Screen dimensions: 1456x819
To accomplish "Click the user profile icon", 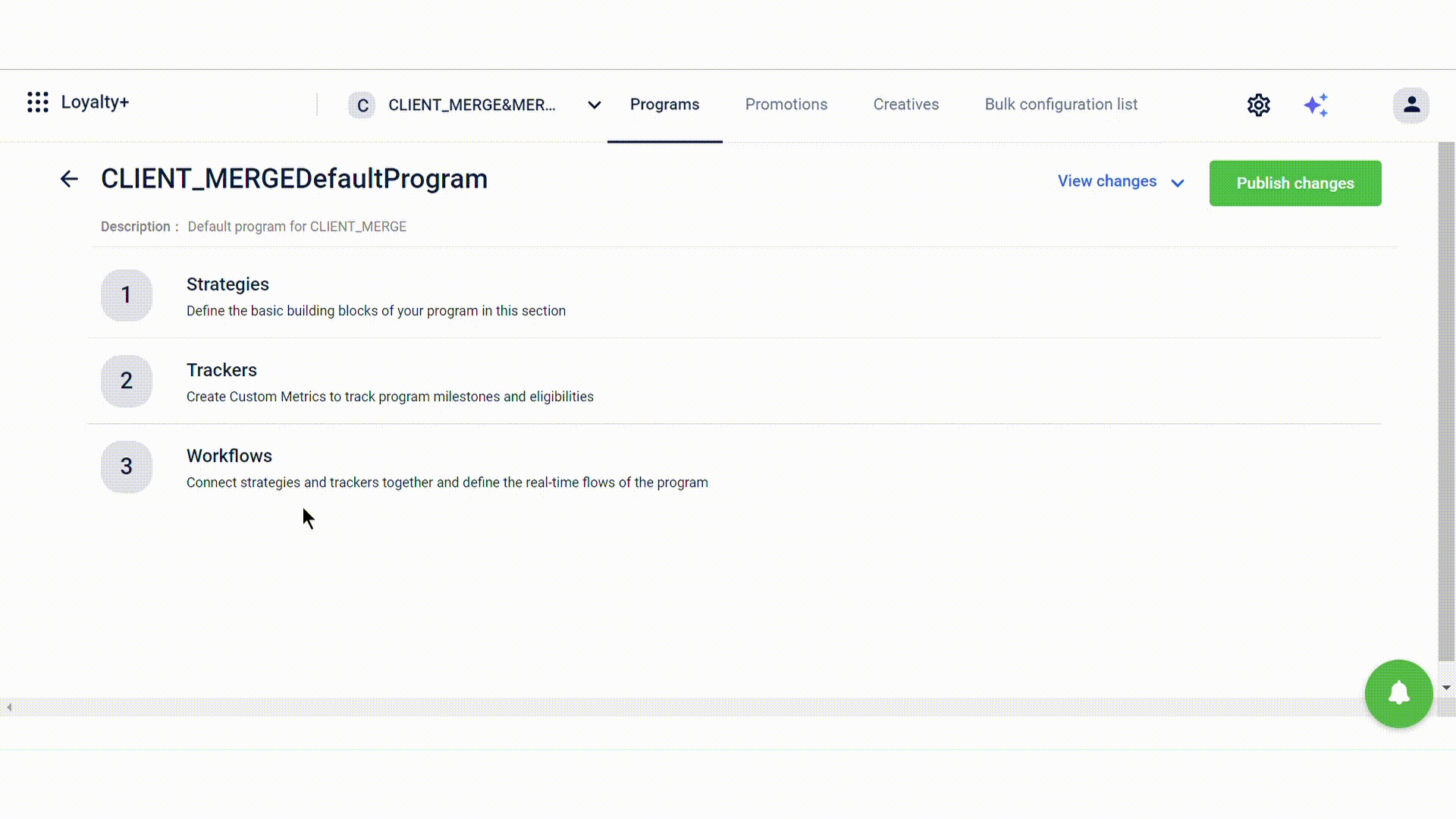I will pos(1412,104).
